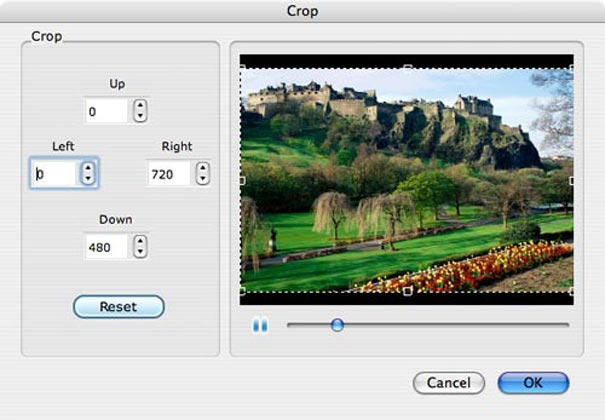Decrease the Up value with stepper arrow
Screen dimensions: 605x420
[140, 116]
